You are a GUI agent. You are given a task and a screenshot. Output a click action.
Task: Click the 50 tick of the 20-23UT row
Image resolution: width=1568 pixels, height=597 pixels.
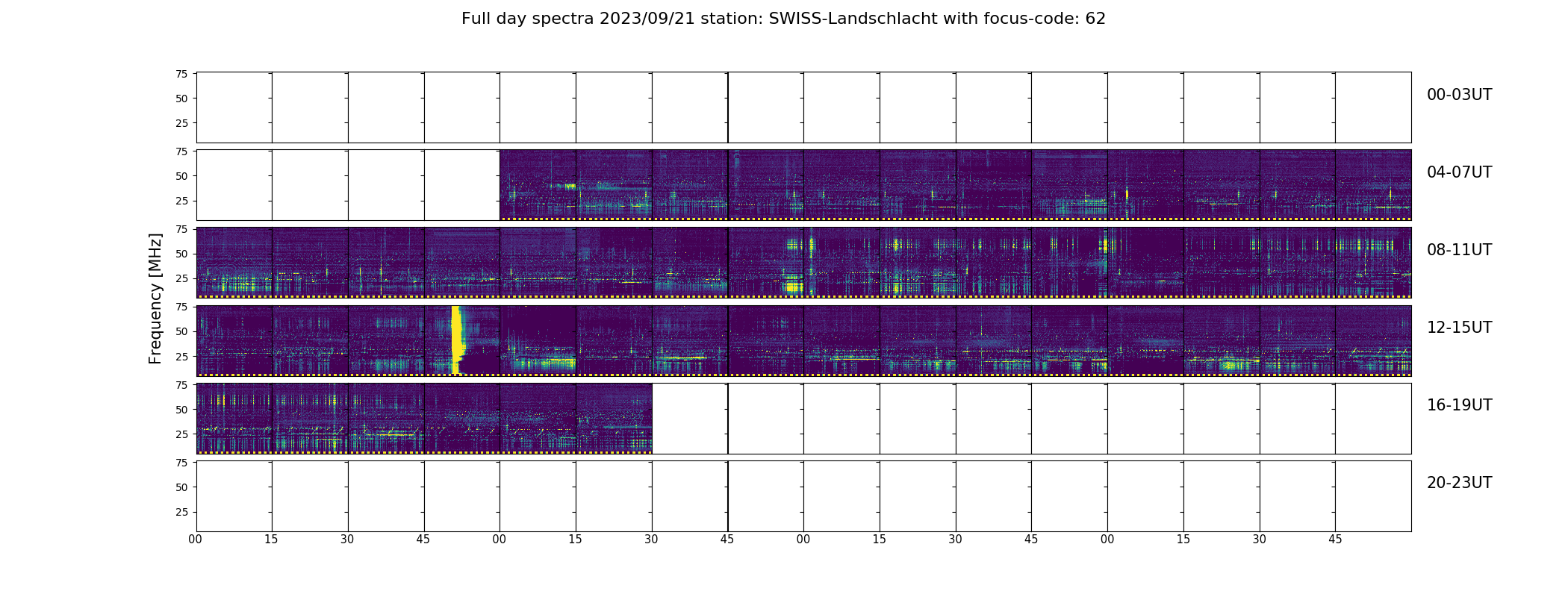[x=181, y=487]
